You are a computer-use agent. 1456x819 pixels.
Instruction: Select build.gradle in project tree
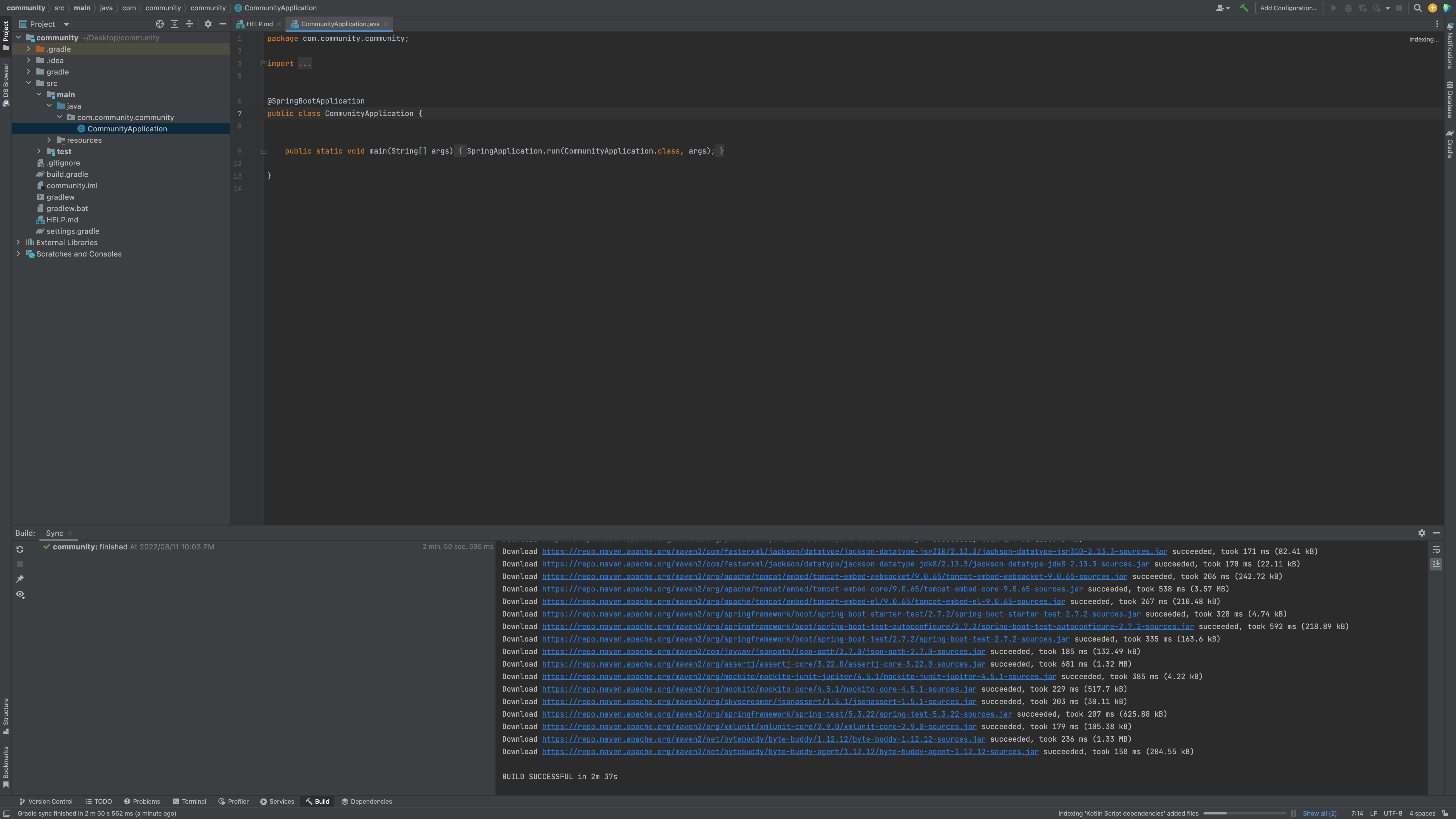(67, 174)
